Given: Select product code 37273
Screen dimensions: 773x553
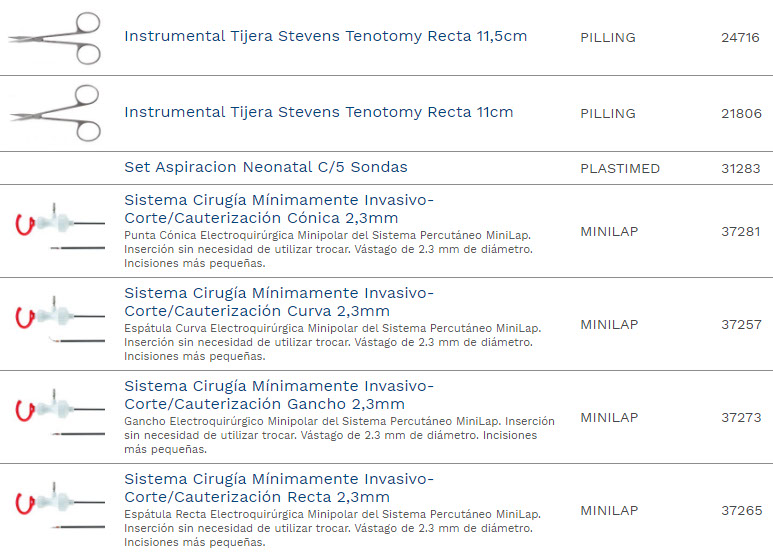Looking at the screenshot, I should point(741,417).
